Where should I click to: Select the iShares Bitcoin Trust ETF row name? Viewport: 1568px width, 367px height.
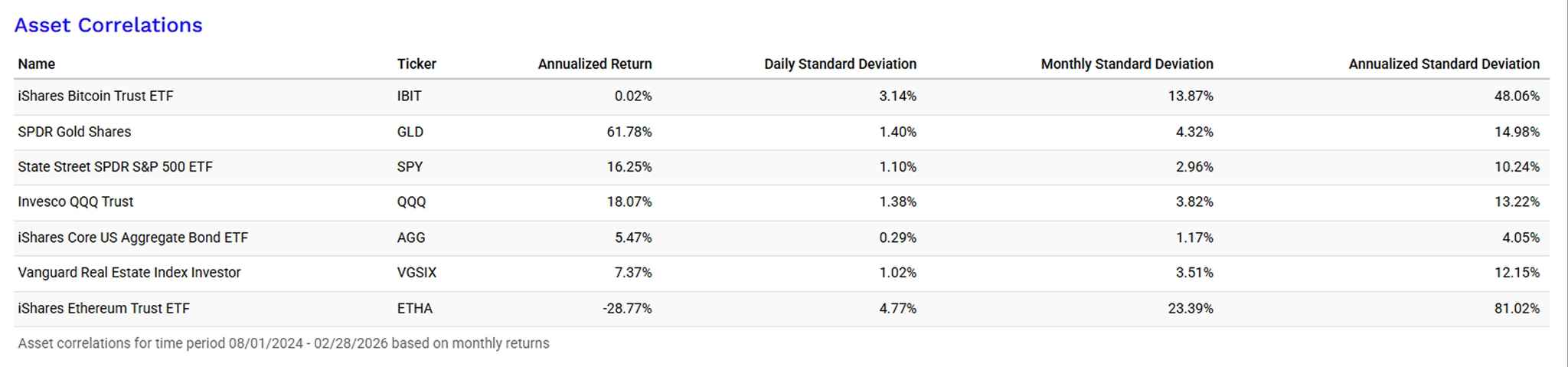96,97
